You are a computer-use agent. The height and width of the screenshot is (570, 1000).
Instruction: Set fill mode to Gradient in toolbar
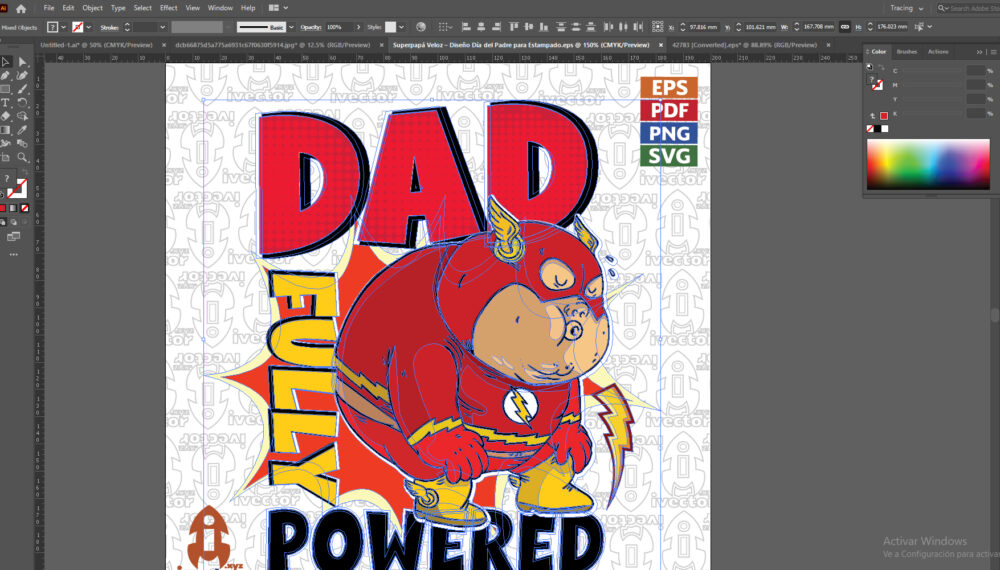click(14, 208)
